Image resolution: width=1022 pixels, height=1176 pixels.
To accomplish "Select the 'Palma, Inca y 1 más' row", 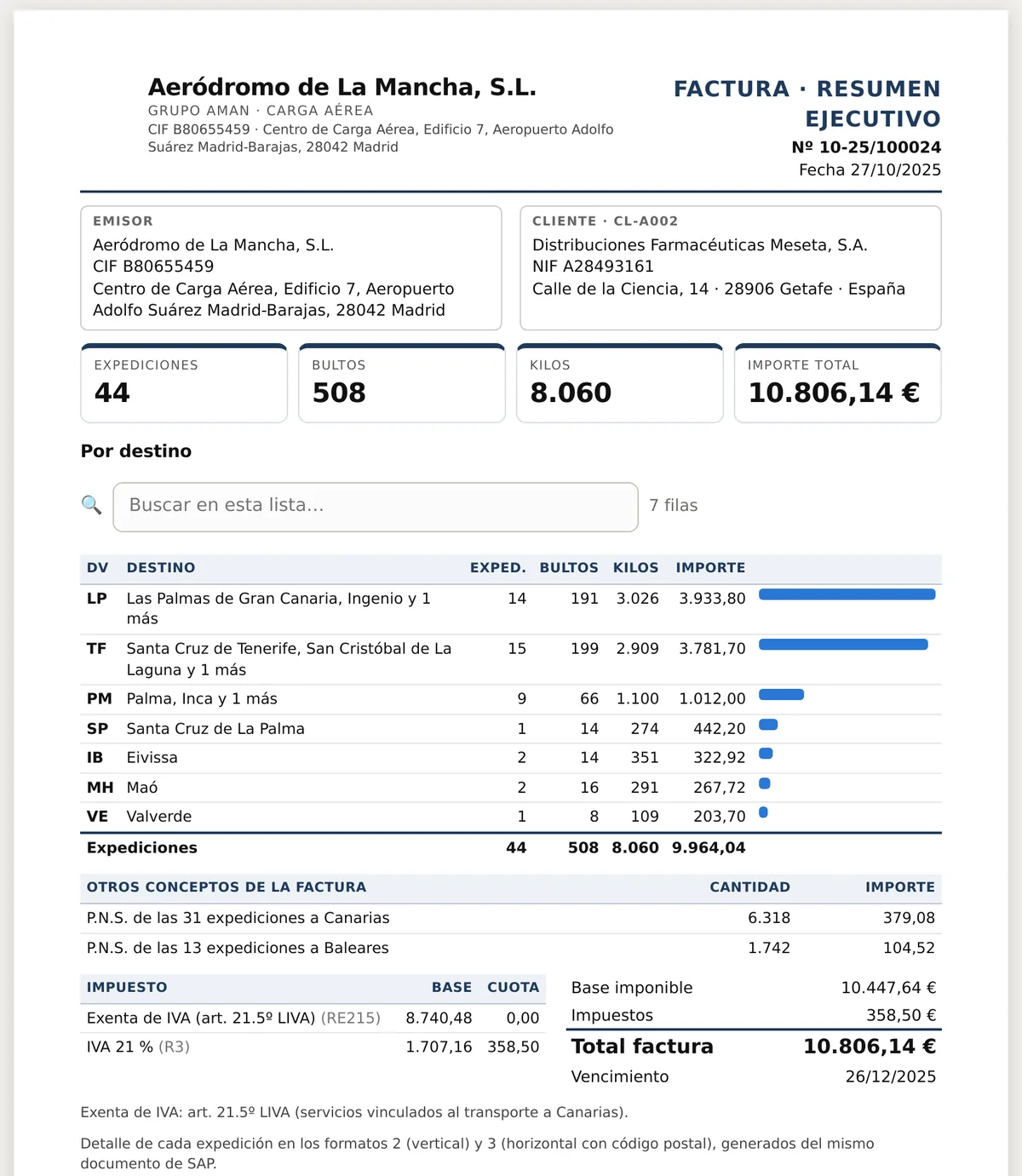I will 511,699.
